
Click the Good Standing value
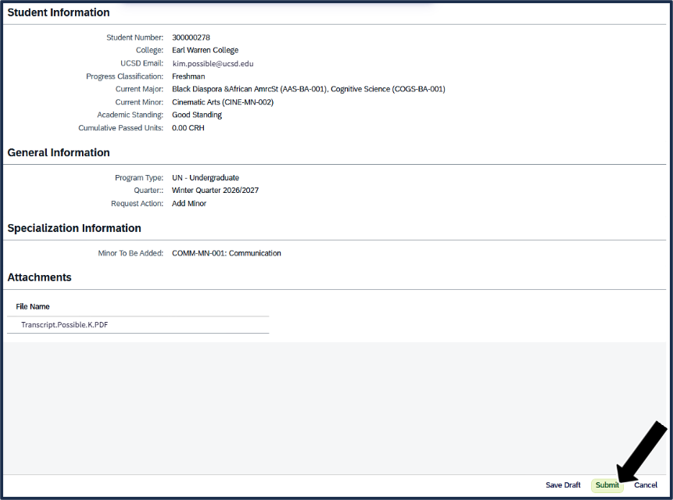click(x=197, y=115)
